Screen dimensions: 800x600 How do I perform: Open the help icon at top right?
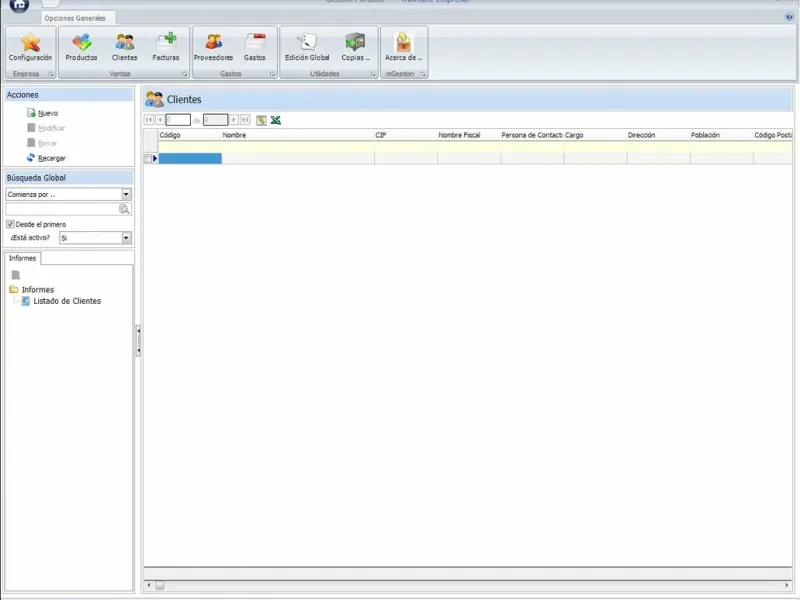789,17
